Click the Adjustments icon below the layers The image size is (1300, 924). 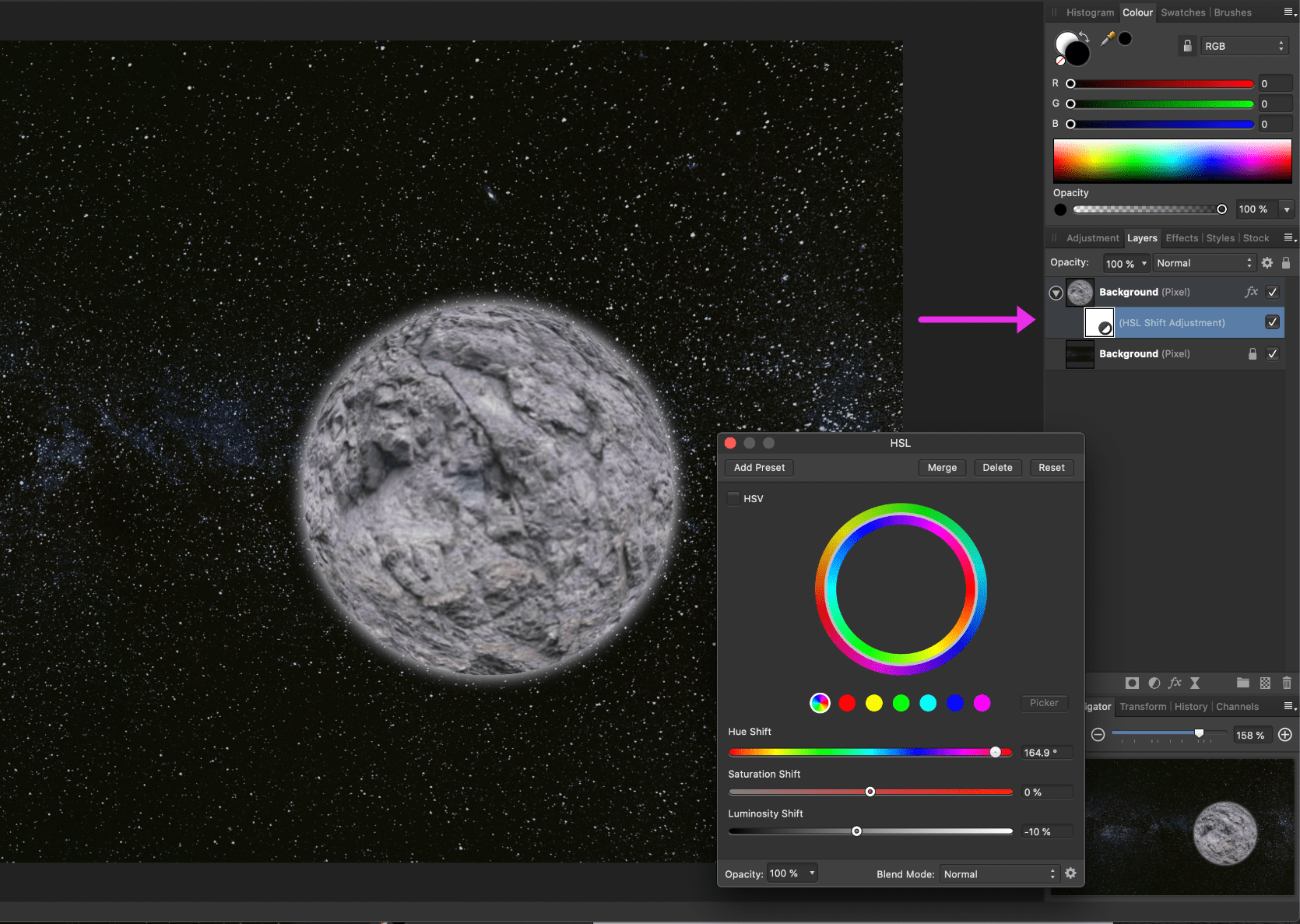1154,683
